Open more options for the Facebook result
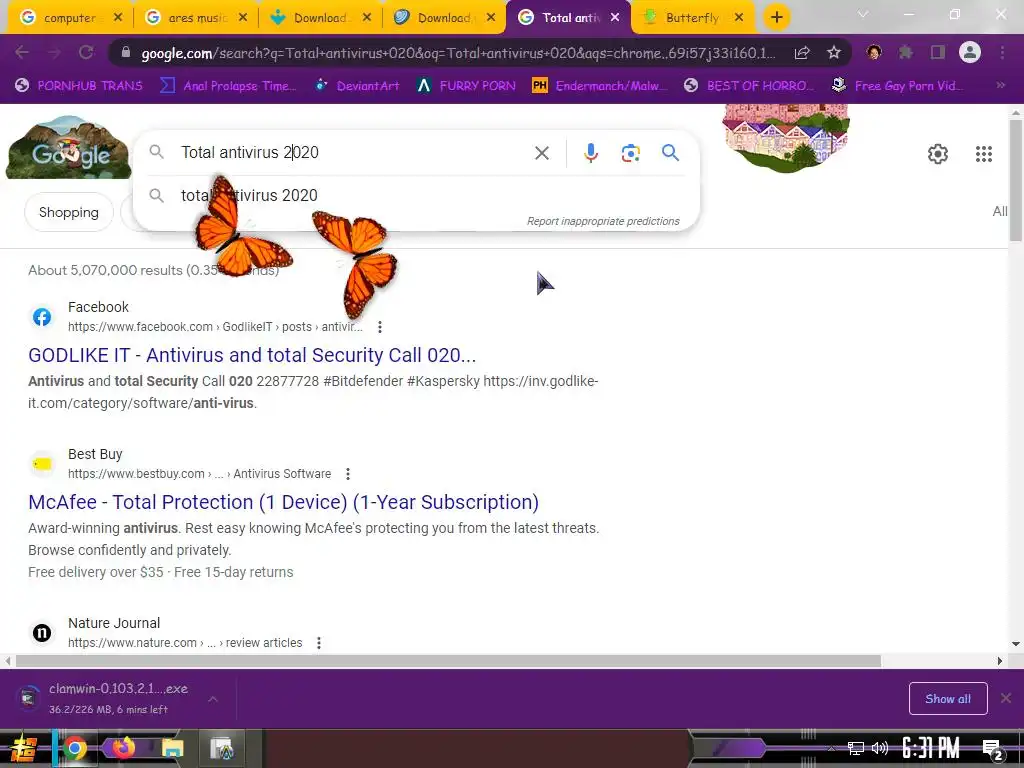This screenshot has width=1024, height=768. click(x=379, y=327)
